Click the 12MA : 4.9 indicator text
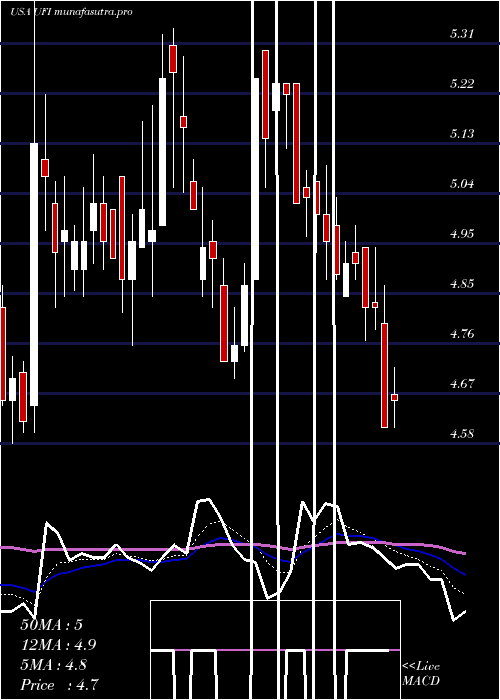This screenshot has width=500, height=700. 58,645
